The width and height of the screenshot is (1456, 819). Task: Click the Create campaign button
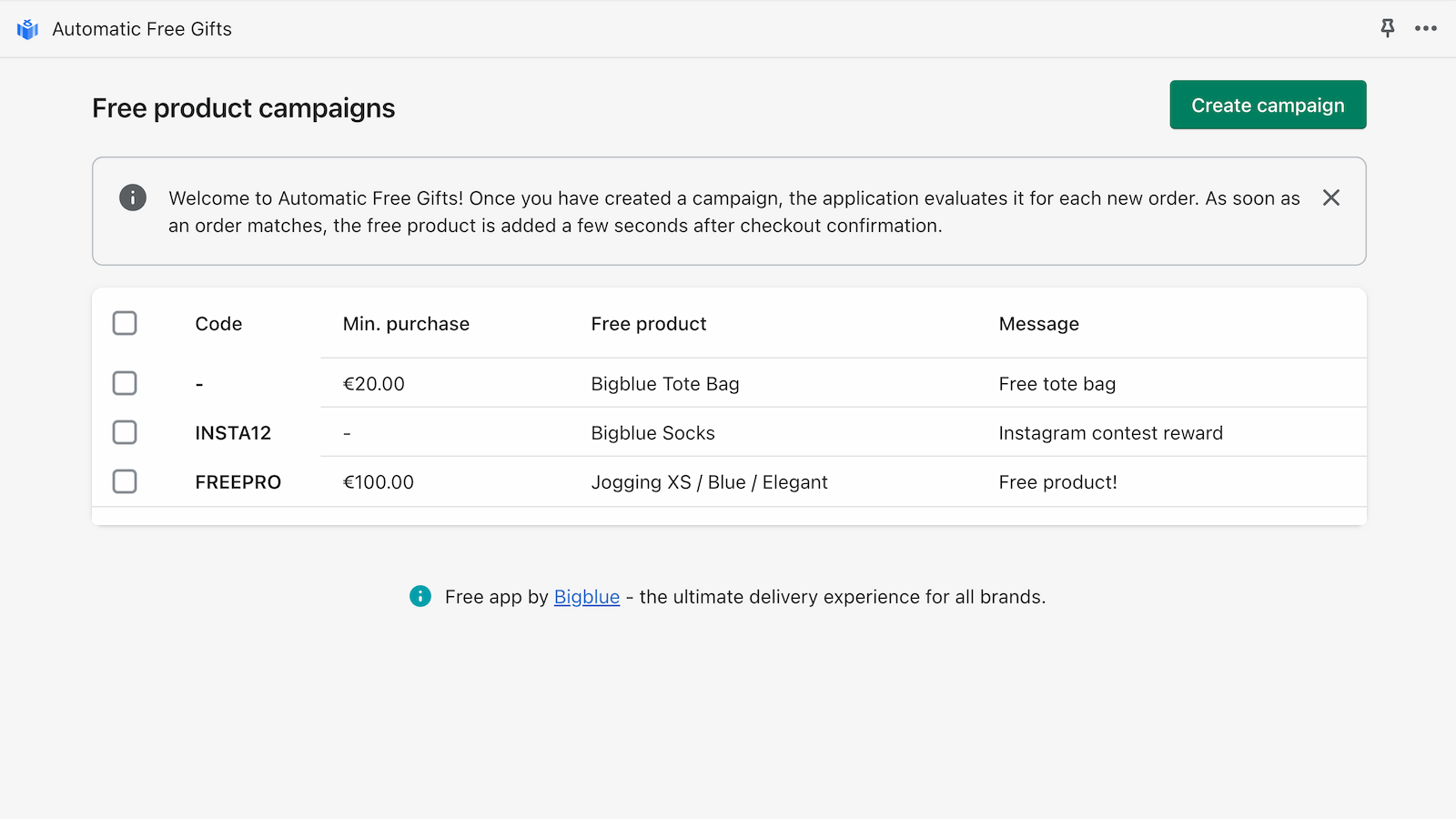1268,105
